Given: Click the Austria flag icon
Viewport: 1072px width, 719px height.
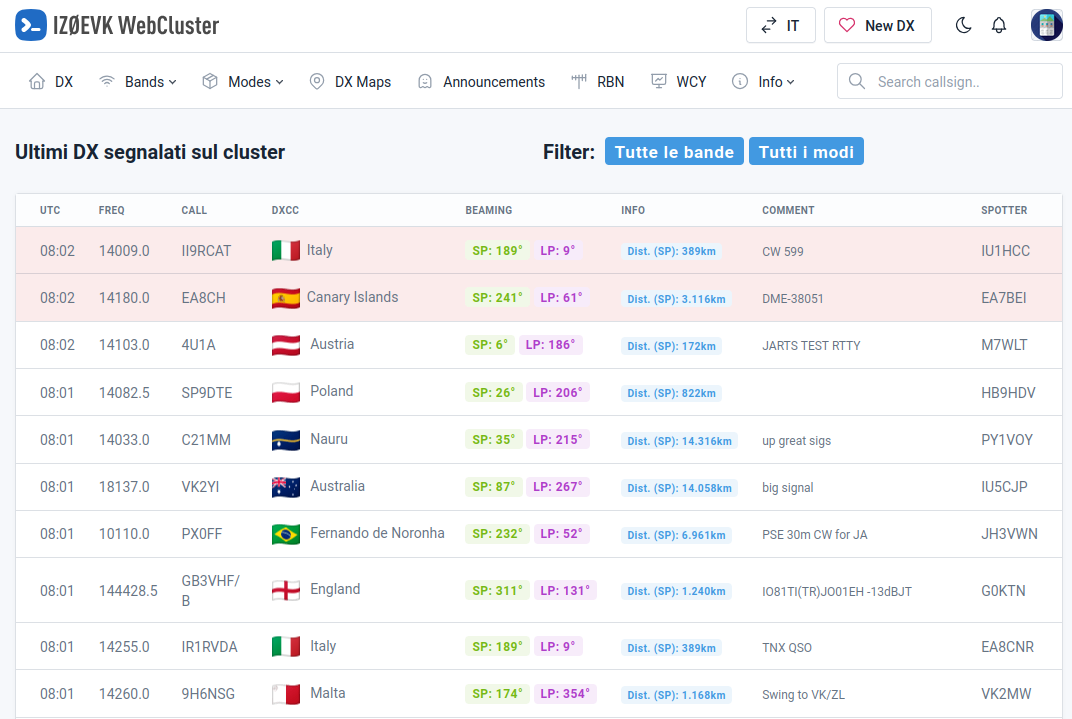Looking at the screenshot, I should point(286,345).
